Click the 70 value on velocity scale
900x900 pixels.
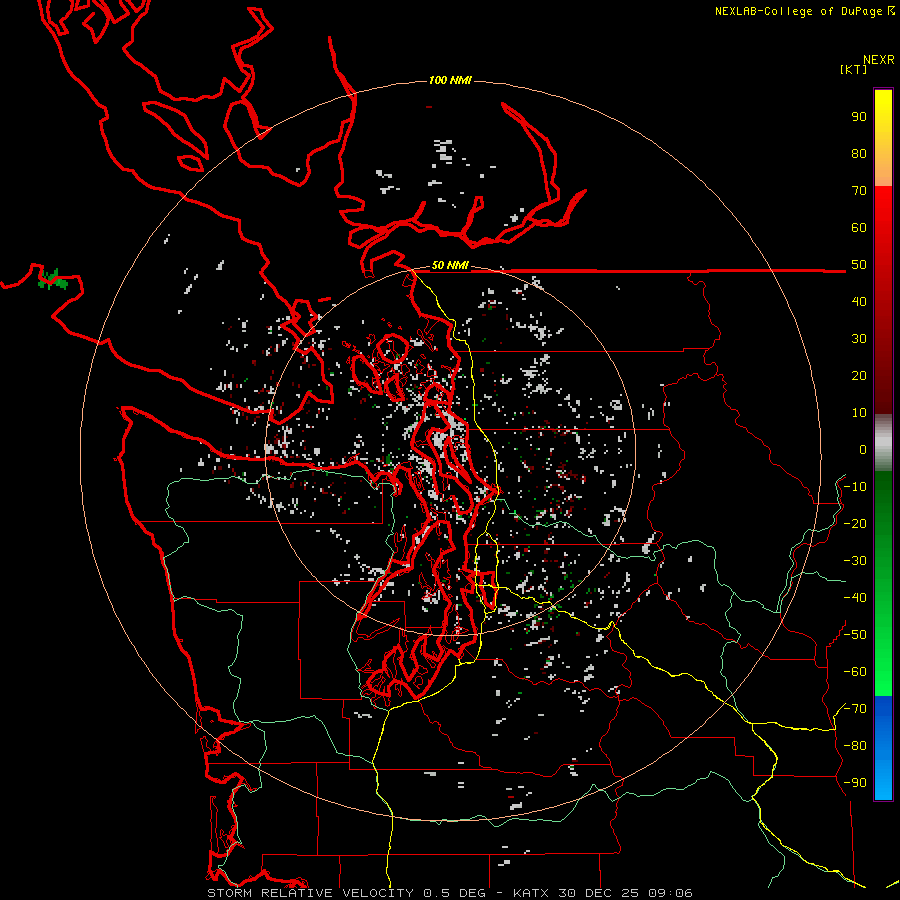pyautogui.click(x=859, y=191)
